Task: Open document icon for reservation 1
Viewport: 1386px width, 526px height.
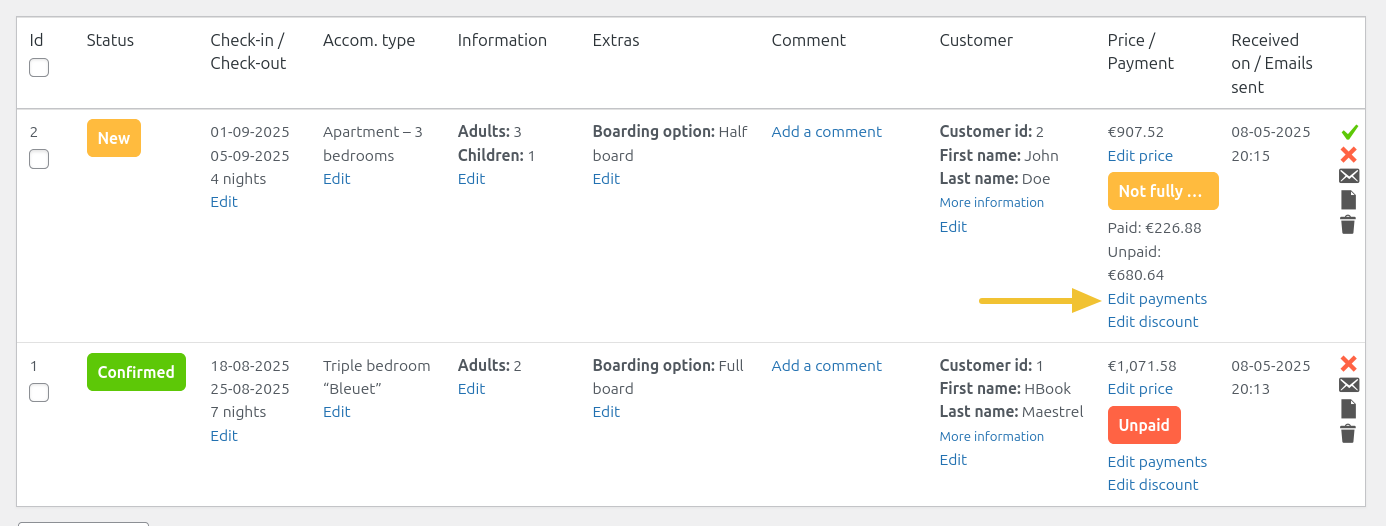Action: pyautogui.click(x=1349, y=409)
